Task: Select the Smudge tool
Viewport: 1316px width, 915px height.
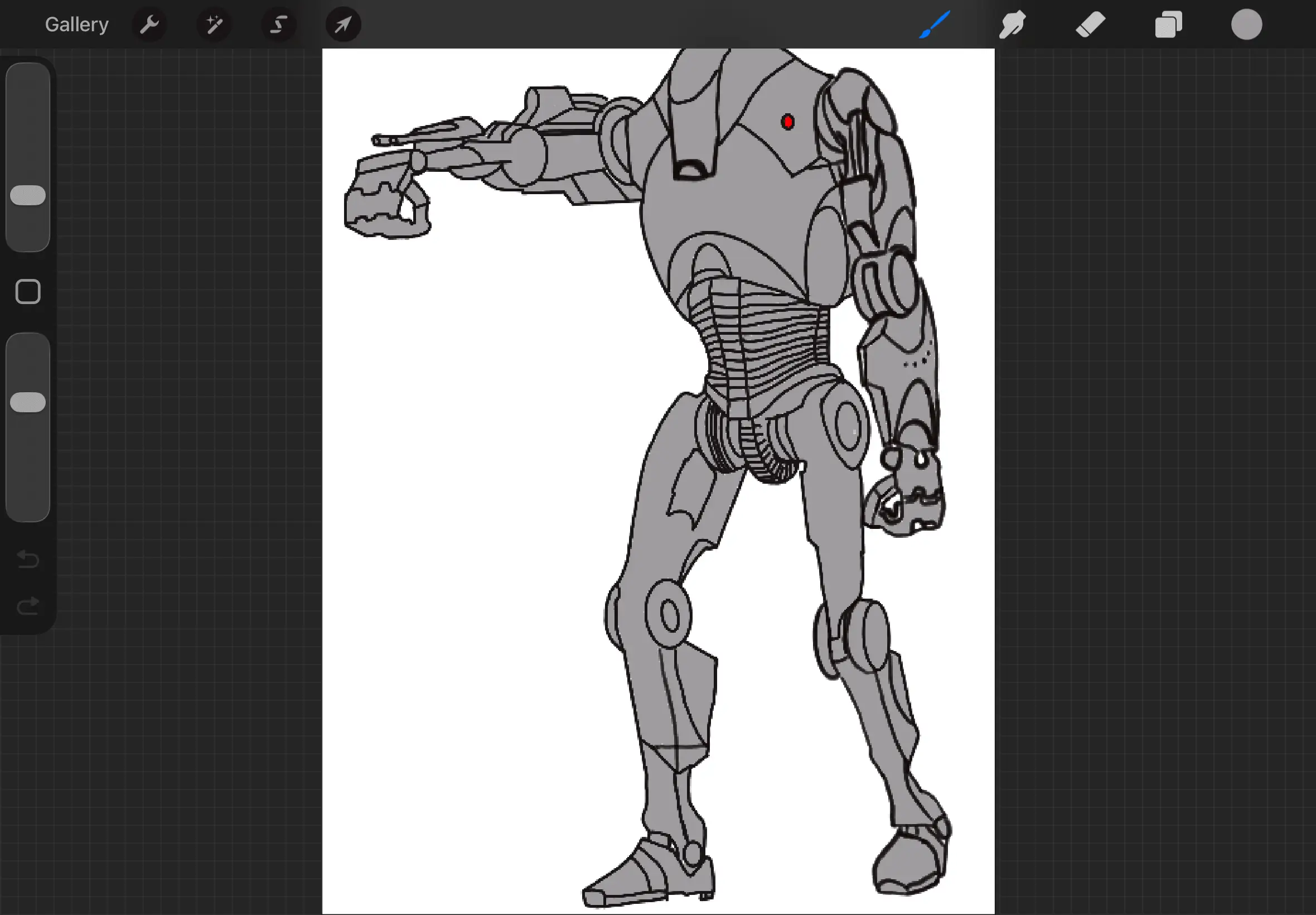Action: tap(1012, 25)
